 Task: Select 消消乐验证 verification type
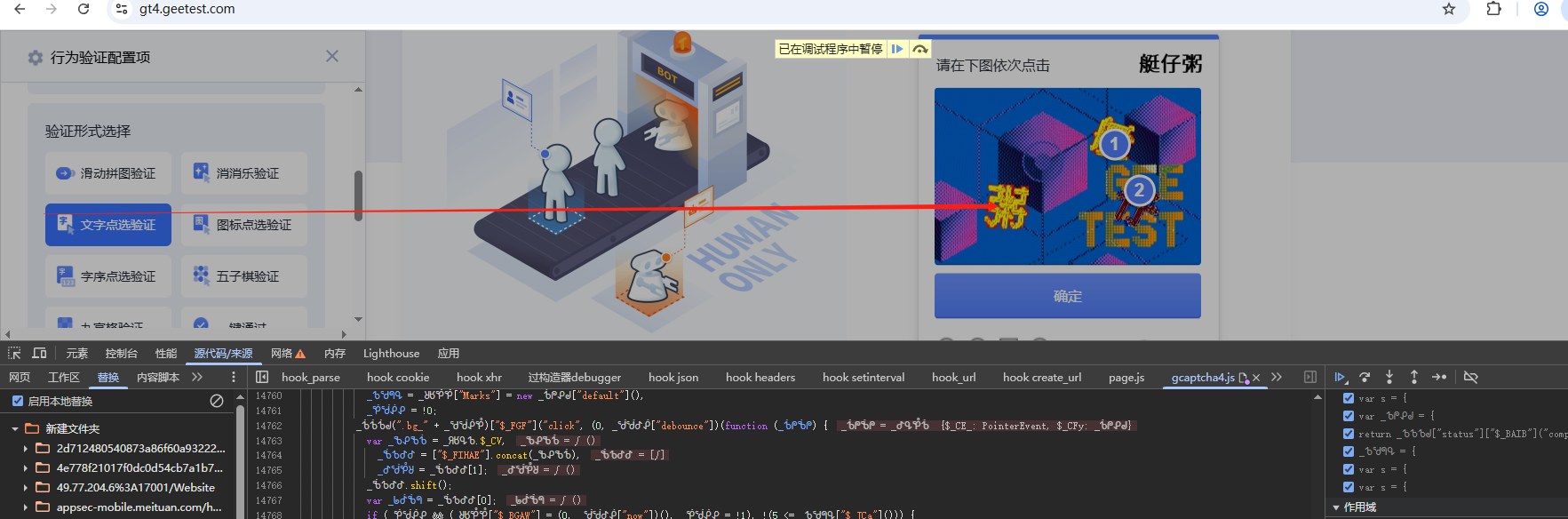point(244,173)
